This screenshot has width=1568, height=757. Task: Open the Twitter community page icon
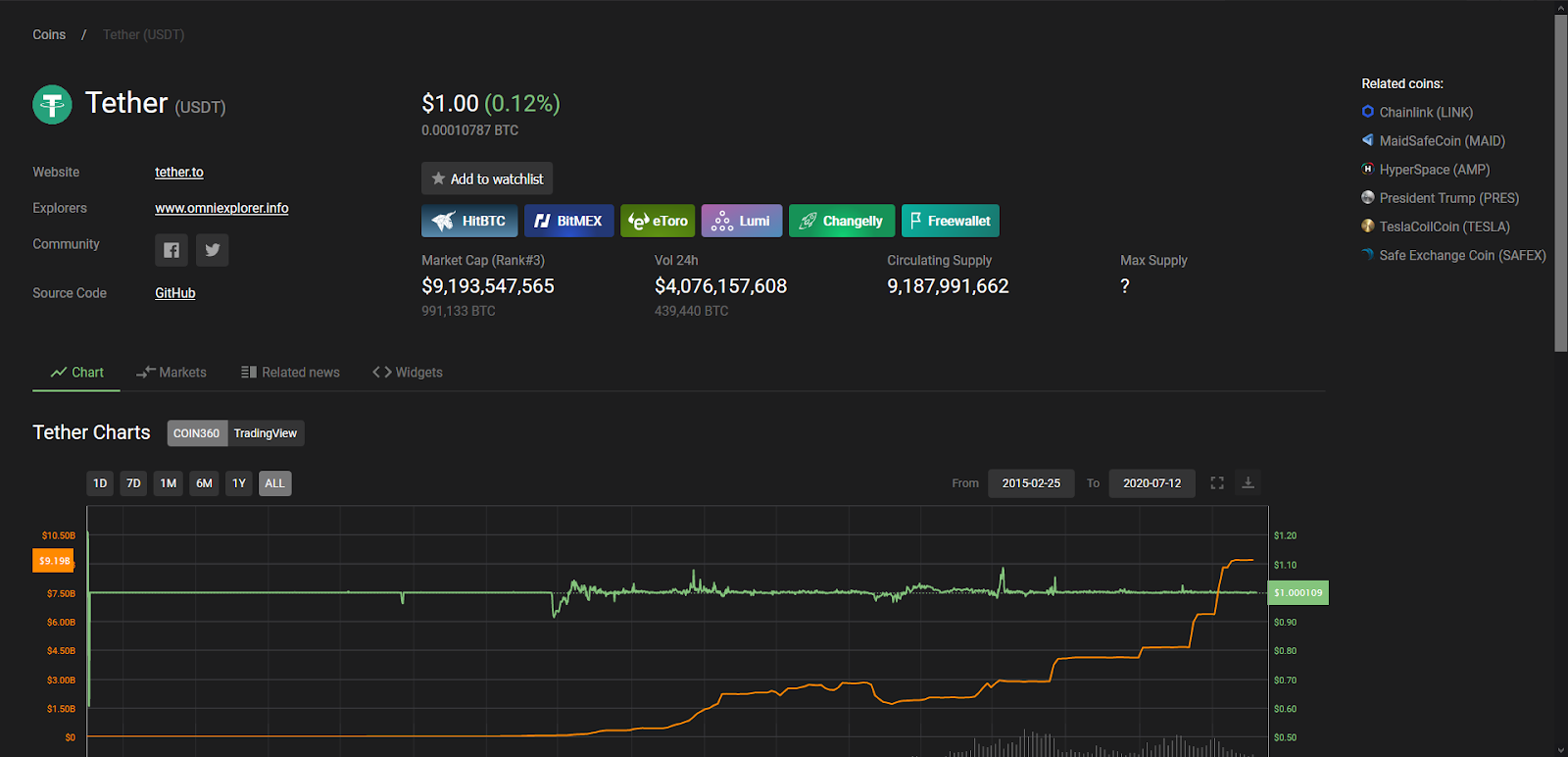(213, 250)
